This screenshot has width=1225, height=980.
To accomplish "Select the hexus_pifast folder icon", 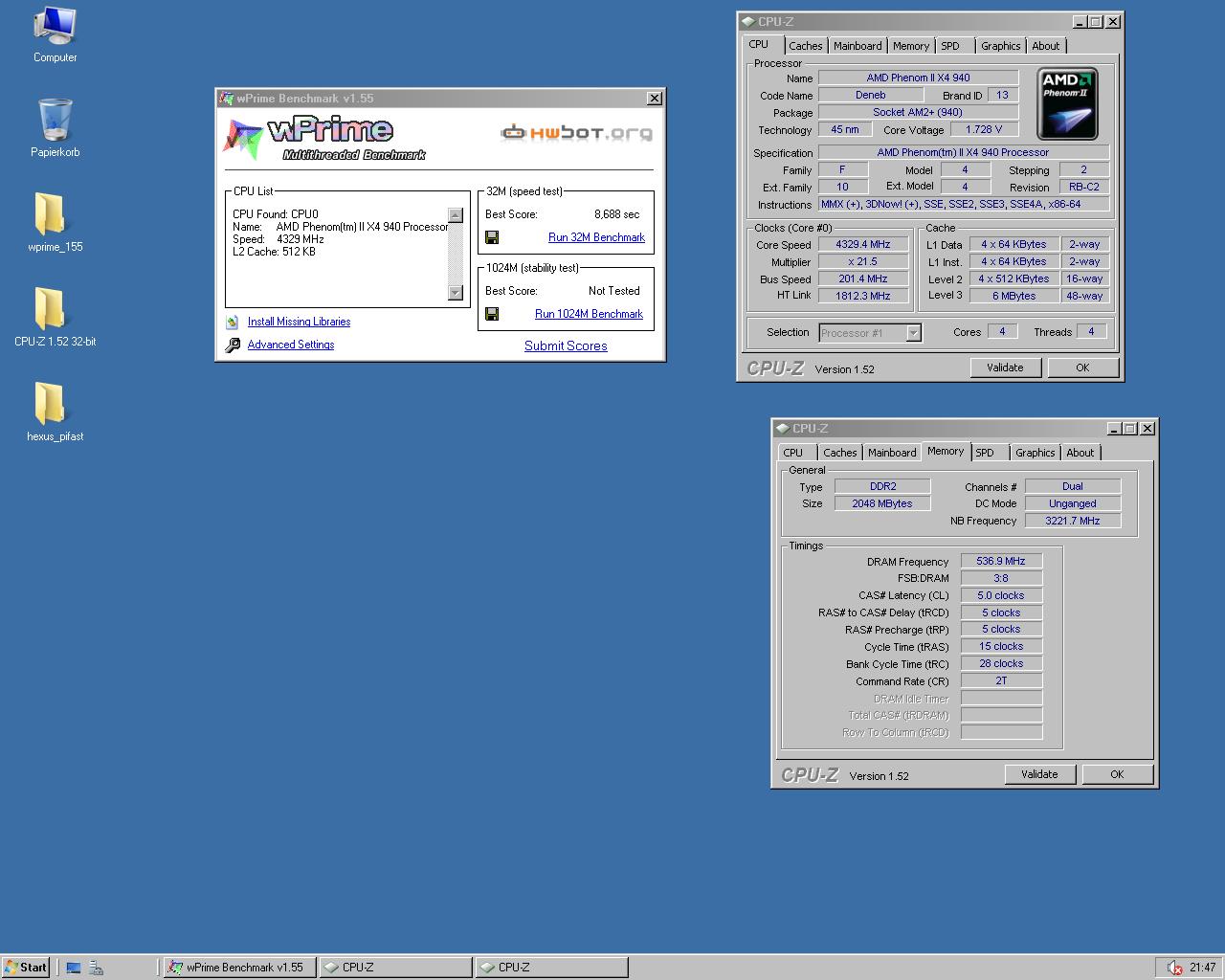I will pyautogui.click(x=50, y=403).
